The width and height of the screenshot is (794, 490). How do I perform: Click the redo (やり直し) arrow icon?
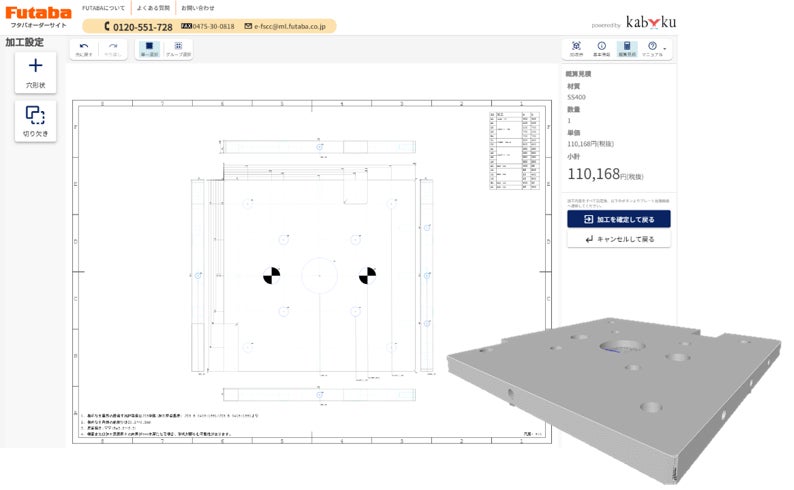tap(113, 48)
